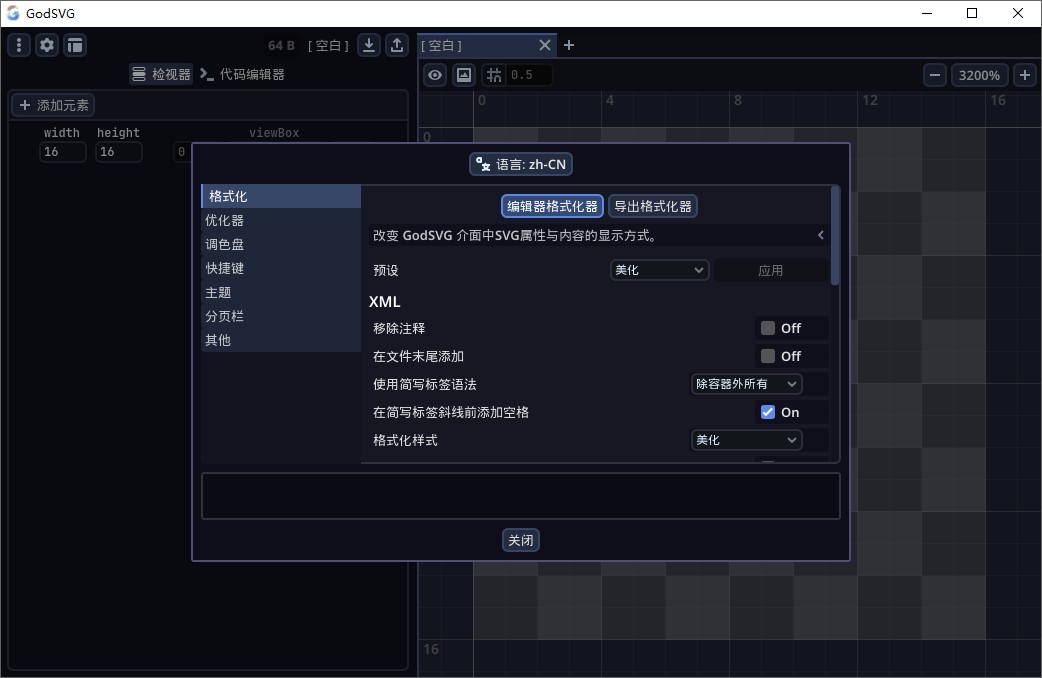Screen dimensions: 1042x678
Task: Open the three-dot main menu icon
Action: click(x=18, y=44)
